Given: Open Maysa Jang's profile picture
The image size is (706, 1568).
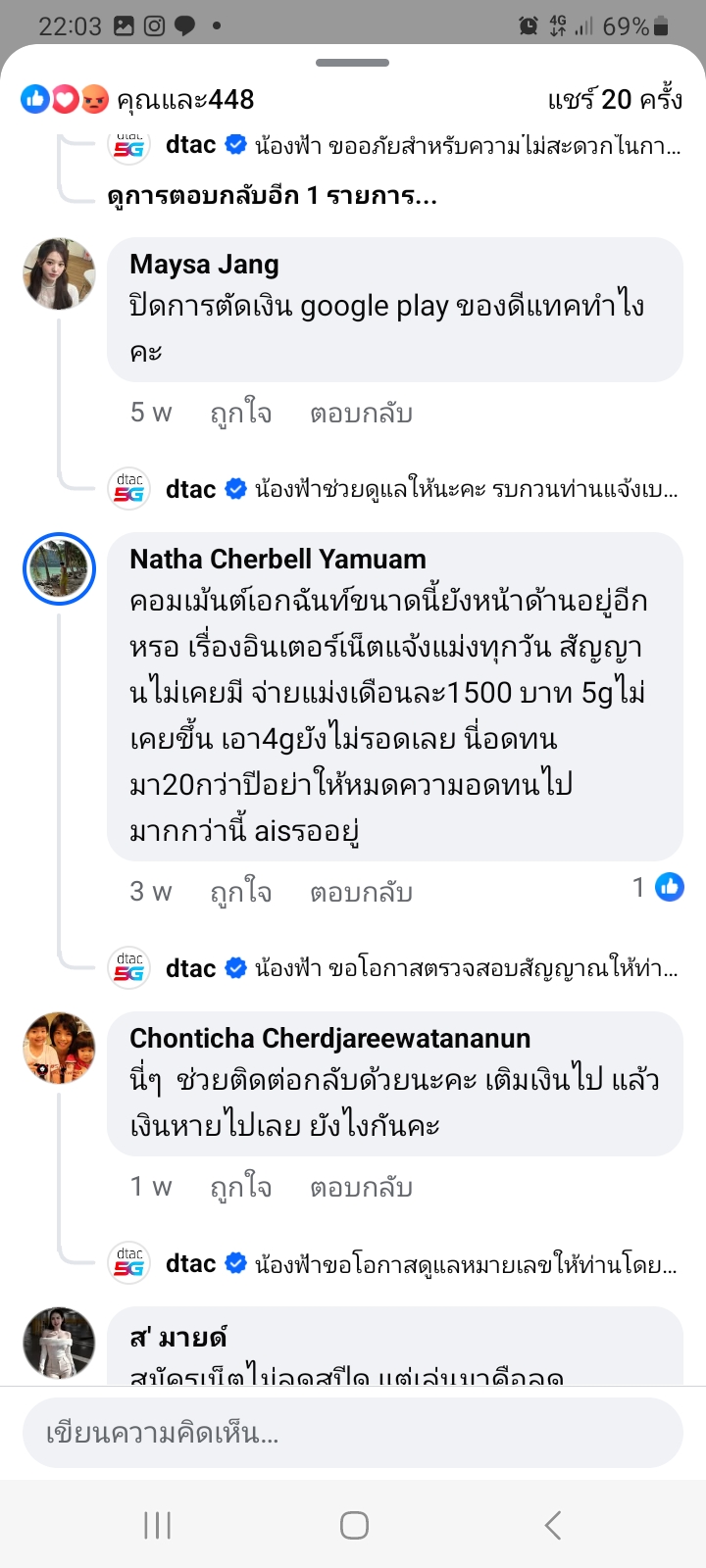Looking at the screenshot, I should 59,273.
